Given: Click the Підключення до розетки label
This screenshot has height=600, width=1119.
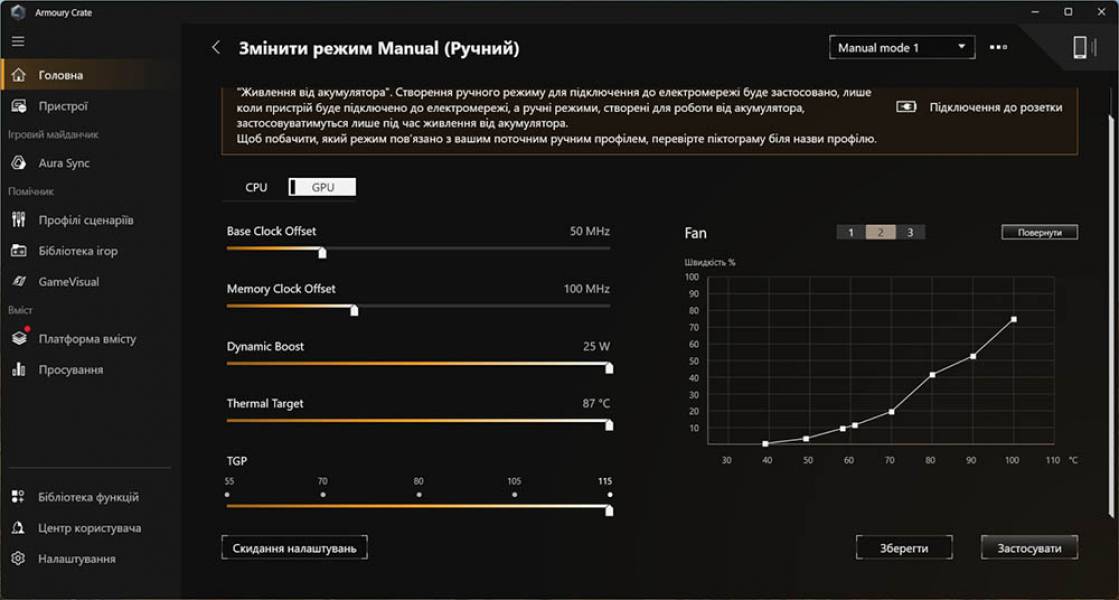Looking at the screenshot, I should pos(996,107).
